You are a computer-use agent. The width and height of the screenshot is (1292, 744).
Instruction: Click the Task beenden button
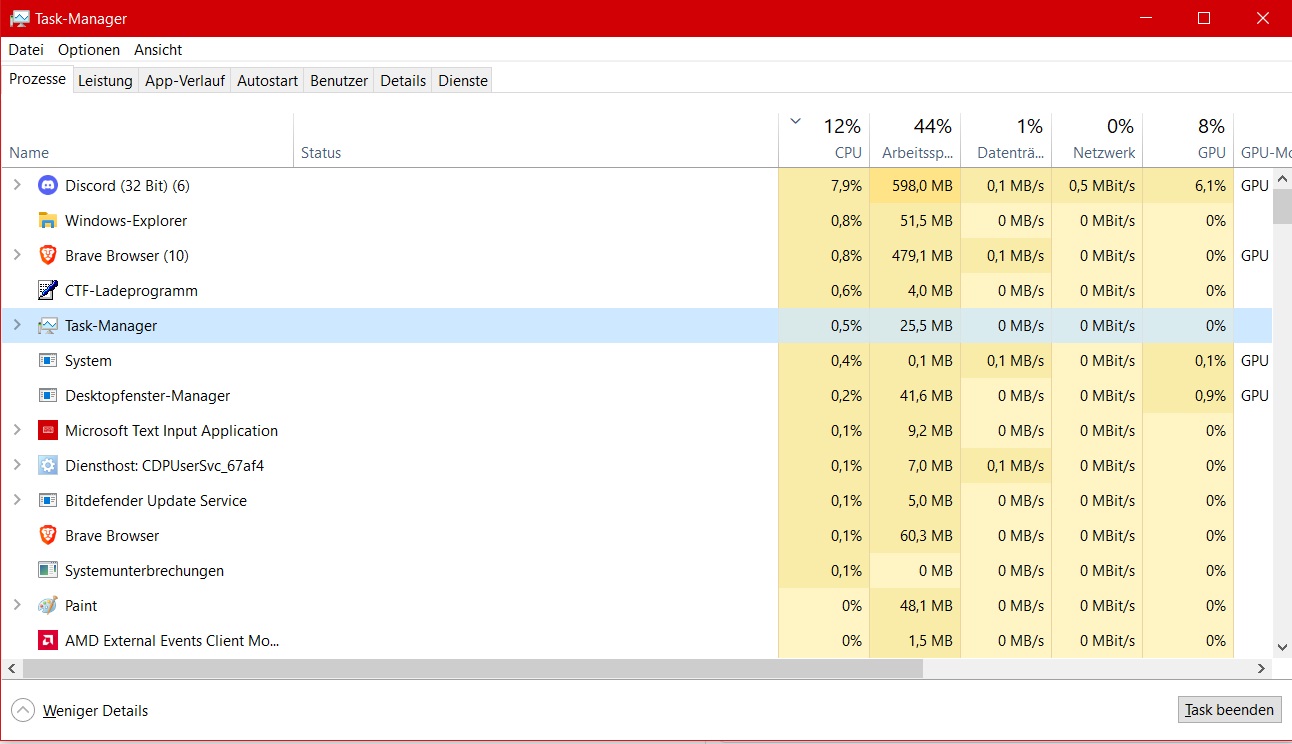[1230, 709]
